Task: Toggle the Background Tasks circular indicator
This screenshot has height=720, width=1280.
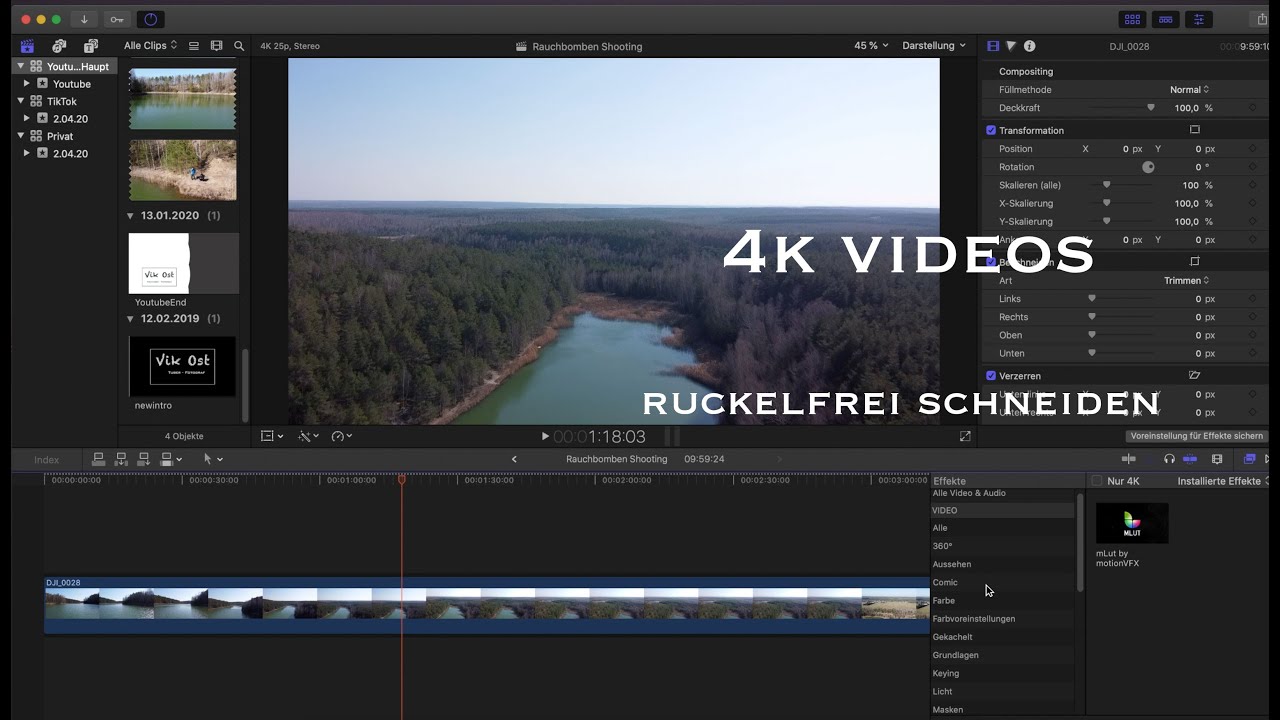Action: 151,19
